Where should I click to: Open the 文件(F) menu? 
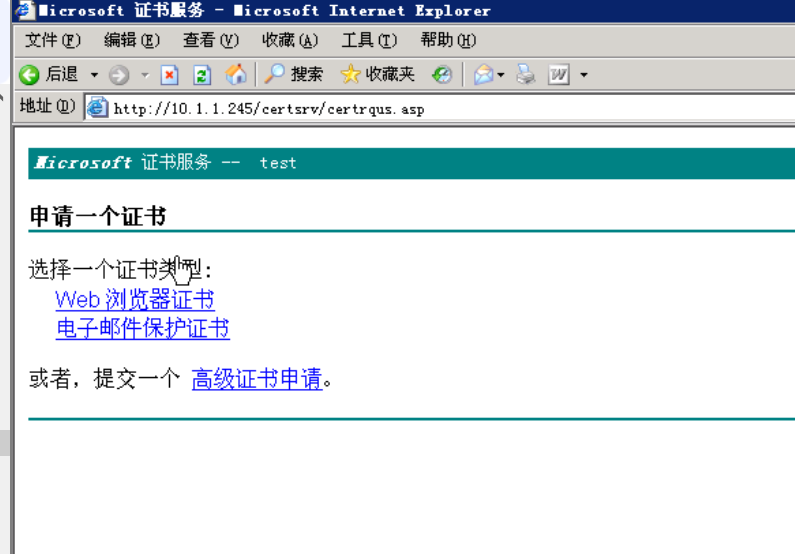pos(53,40)
